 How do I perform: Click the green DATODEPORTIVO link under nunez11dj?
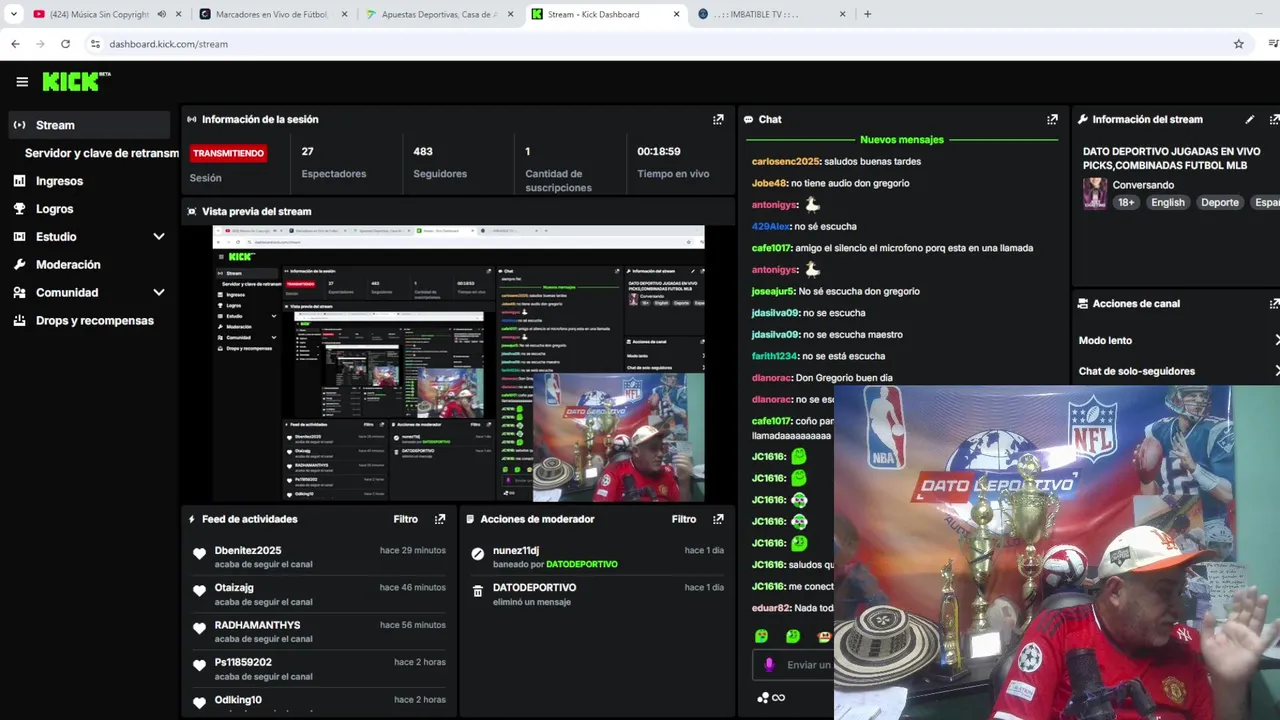click(582, 565)
